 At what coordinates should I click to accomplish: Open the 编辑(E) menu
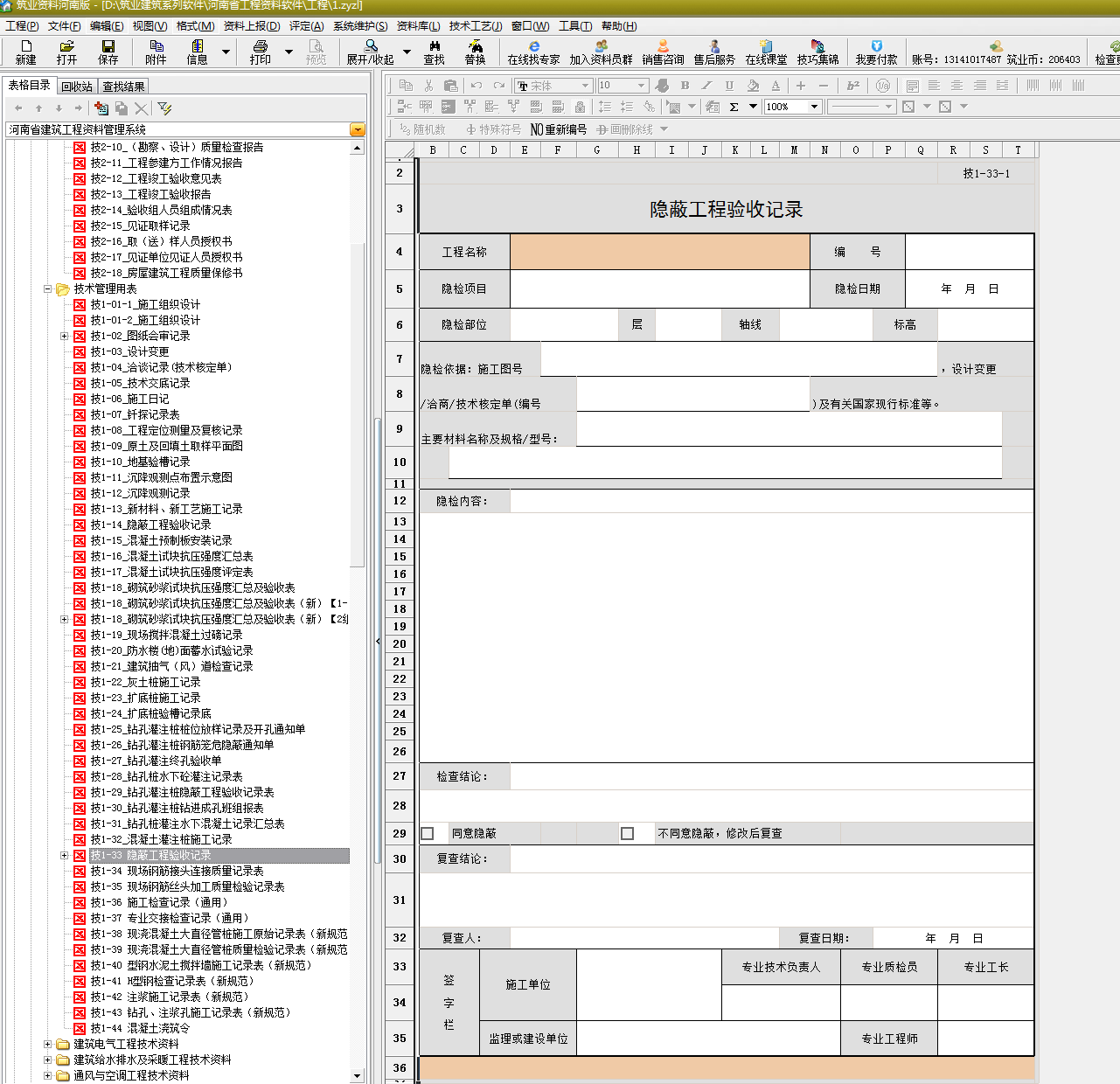[x=107, y=25]
